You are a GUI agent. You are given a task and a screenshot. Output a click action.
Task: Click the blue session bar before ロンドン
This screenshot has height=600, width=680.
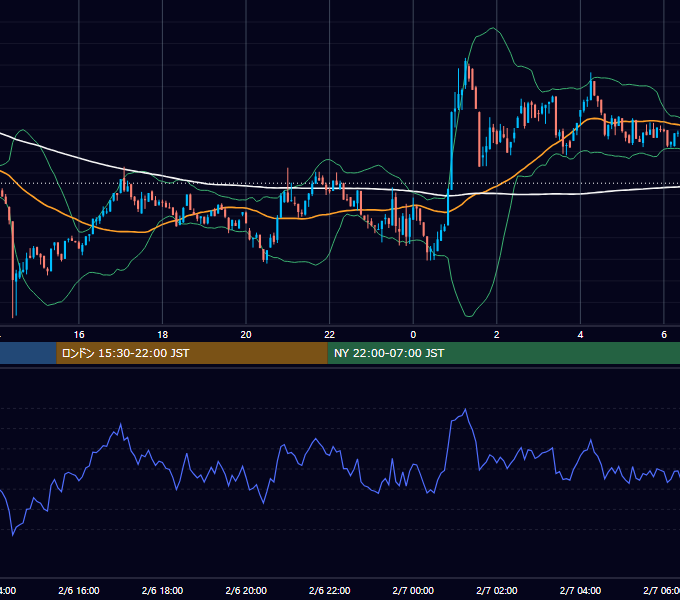[x=28, y=353]
